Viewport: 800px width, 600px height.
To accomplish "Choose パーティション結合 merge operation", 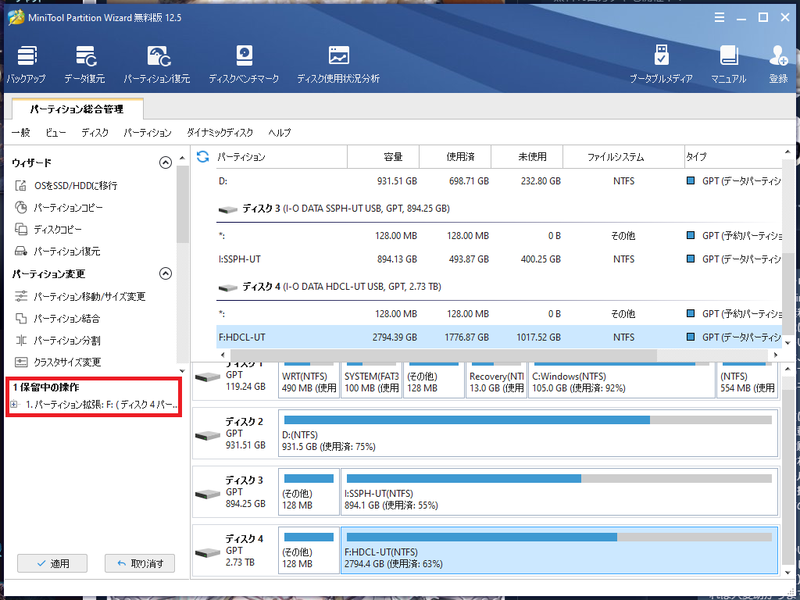I will pyautogui.click(x=66, y=319).
